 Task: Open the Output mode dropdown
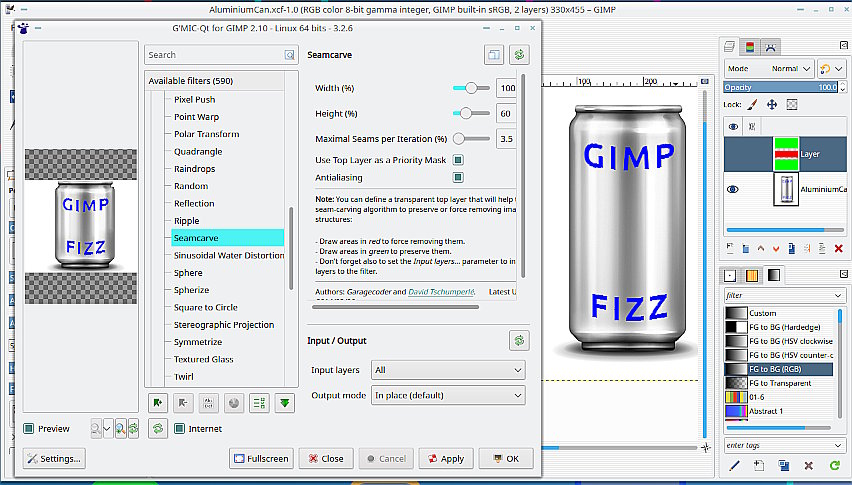[x=448, y=395]
